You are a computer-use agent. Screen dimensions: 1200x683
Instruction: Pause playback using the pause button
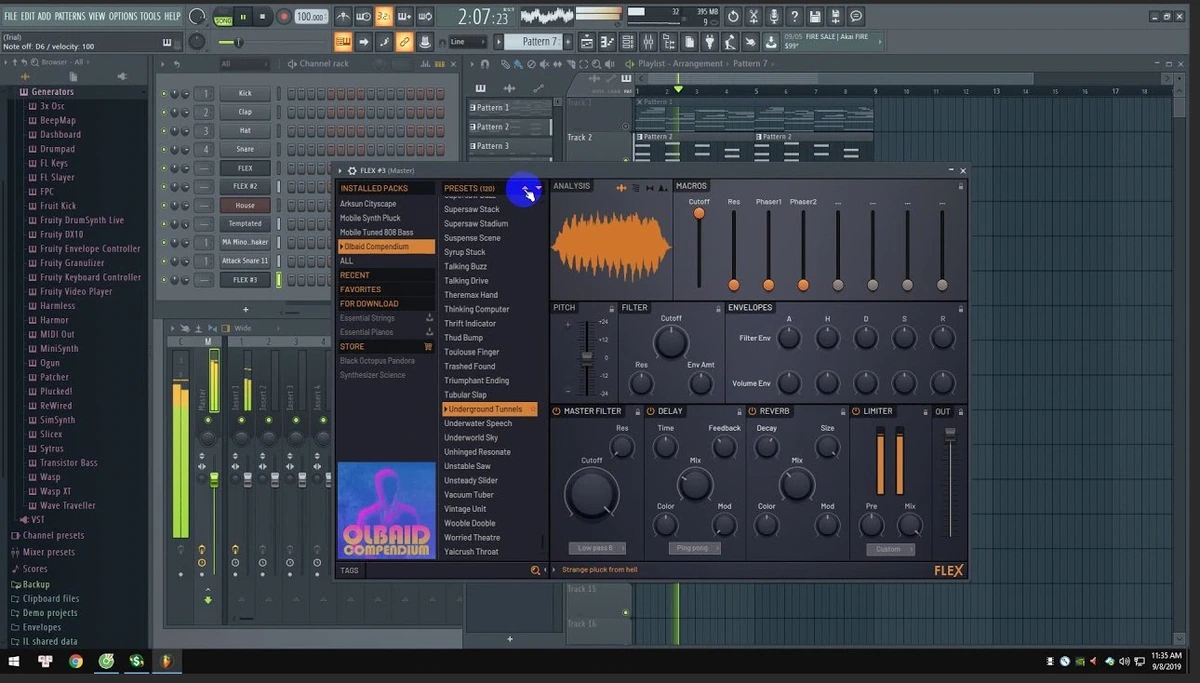[x=243, y=16]
